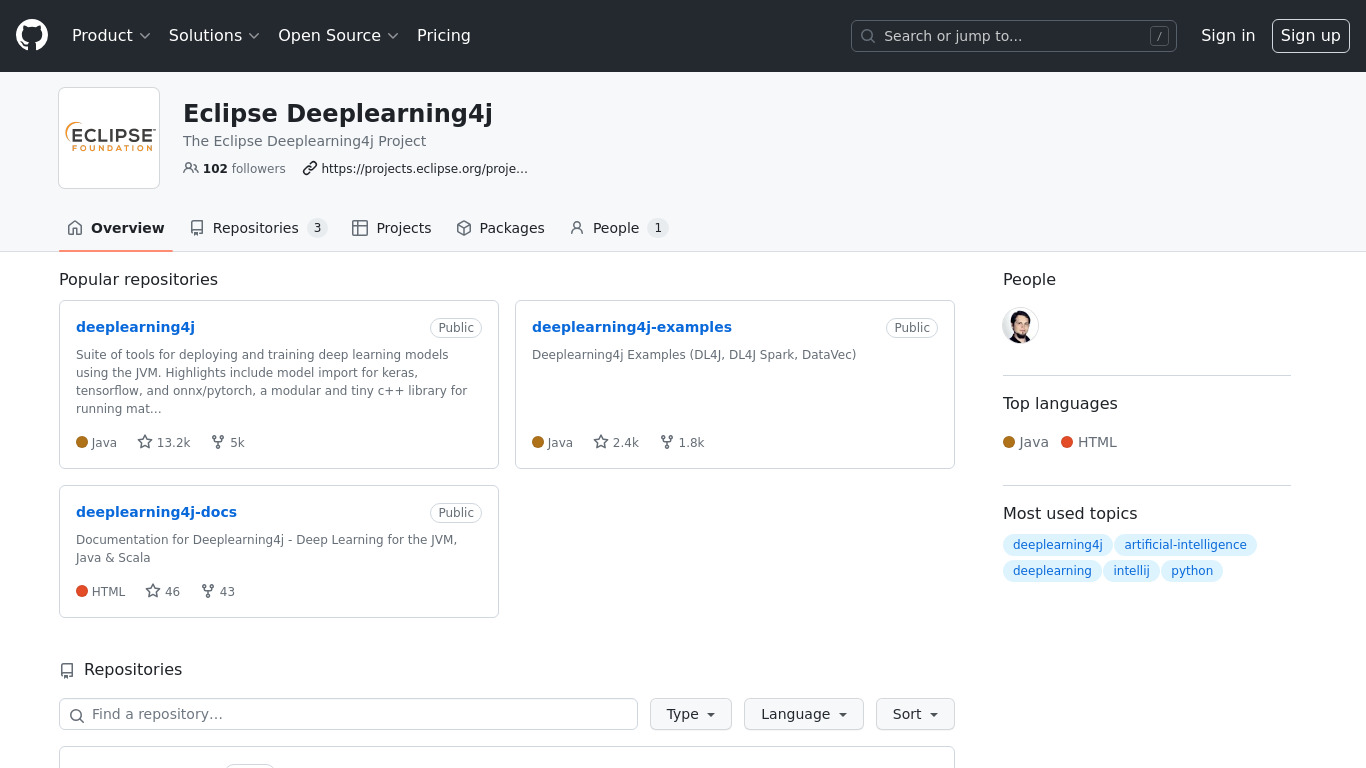Screen dimensions: 1366x768
Task: Open the Solutions menu
Action: 214,36
